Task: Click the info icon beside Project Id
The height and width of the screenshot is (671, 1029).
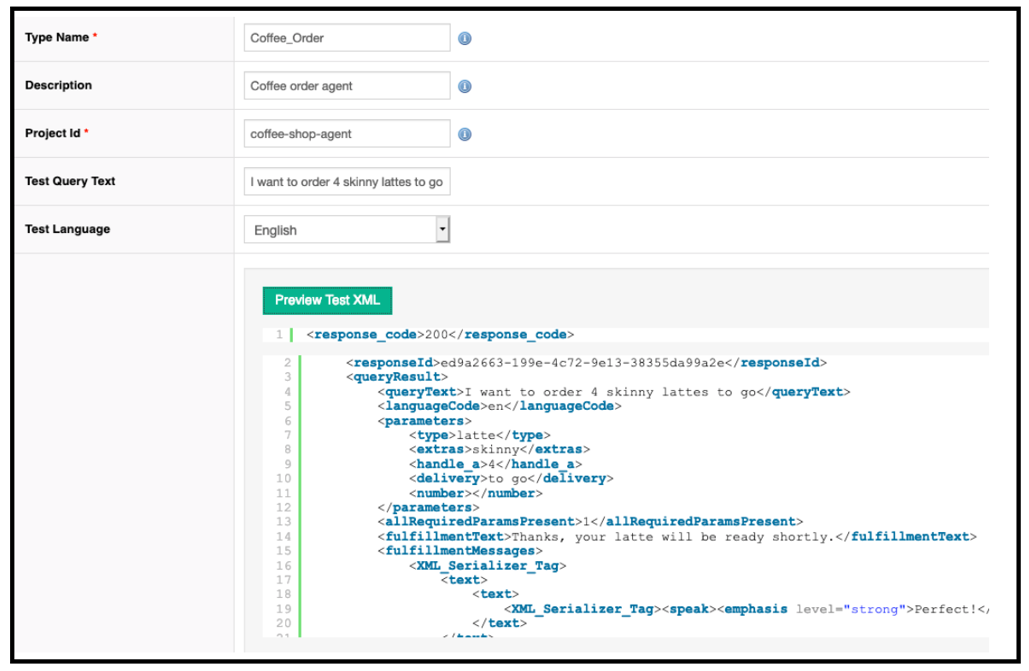Action: (x=465, y=134)
